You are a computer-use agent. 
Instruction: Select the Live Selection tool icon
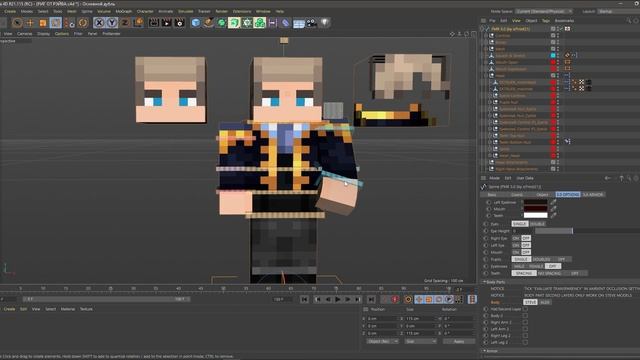(x=17, y=23)
